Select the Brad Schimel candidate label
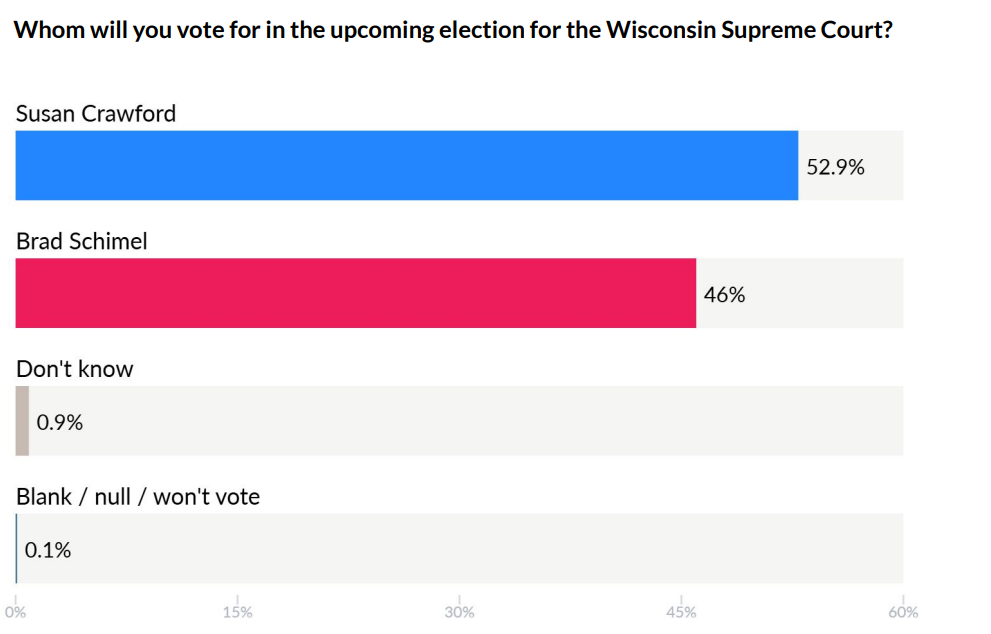The height and width of the screenshot is (634, 991). coord(82,241)
